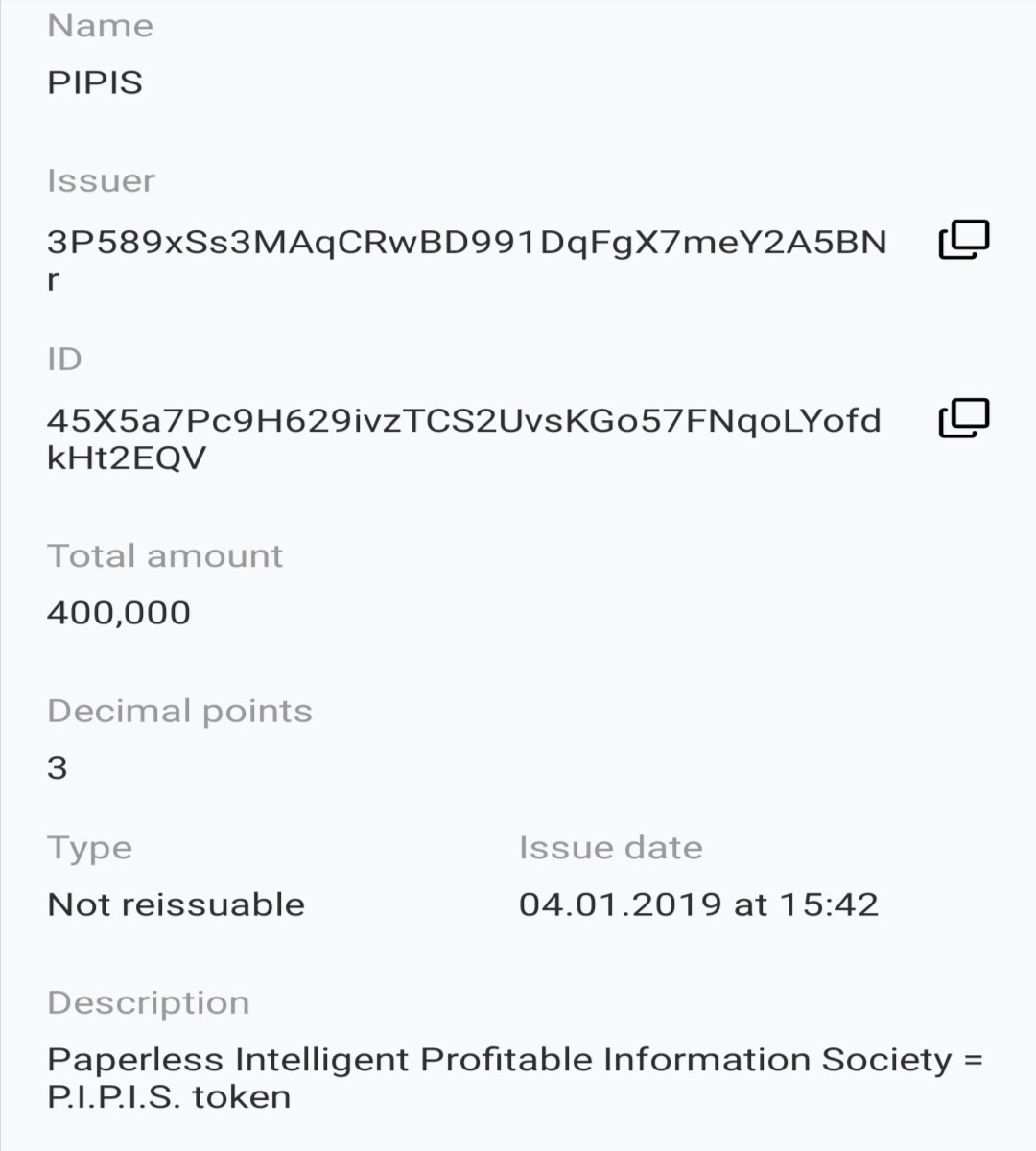The width and height of the screenshot is (1036, 1151).
Task: Tap the Description field label
Action: pos(149,1003)
